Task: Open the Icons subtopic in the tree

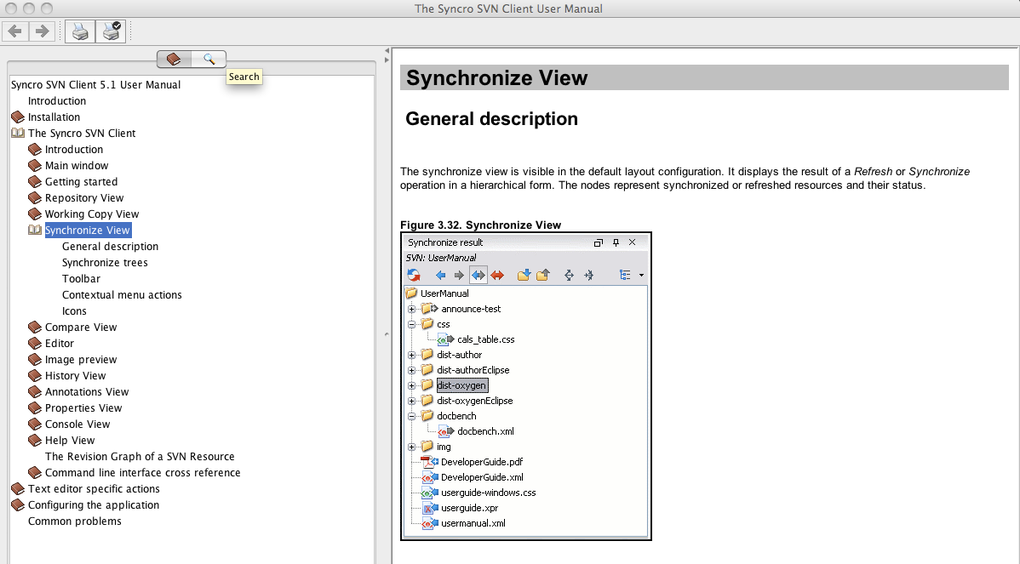Action: pos(74,312)
